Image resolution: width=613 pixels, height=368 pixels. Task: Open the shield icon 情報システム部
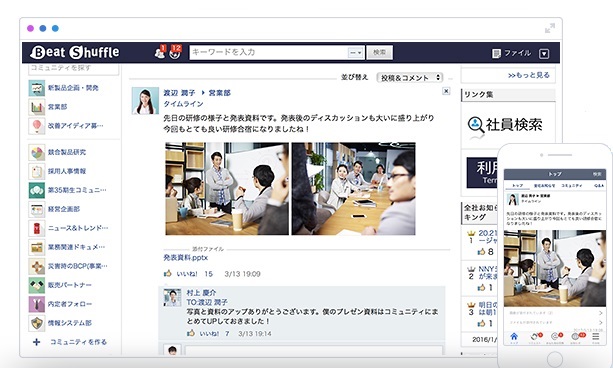click(x=37, y=323)
